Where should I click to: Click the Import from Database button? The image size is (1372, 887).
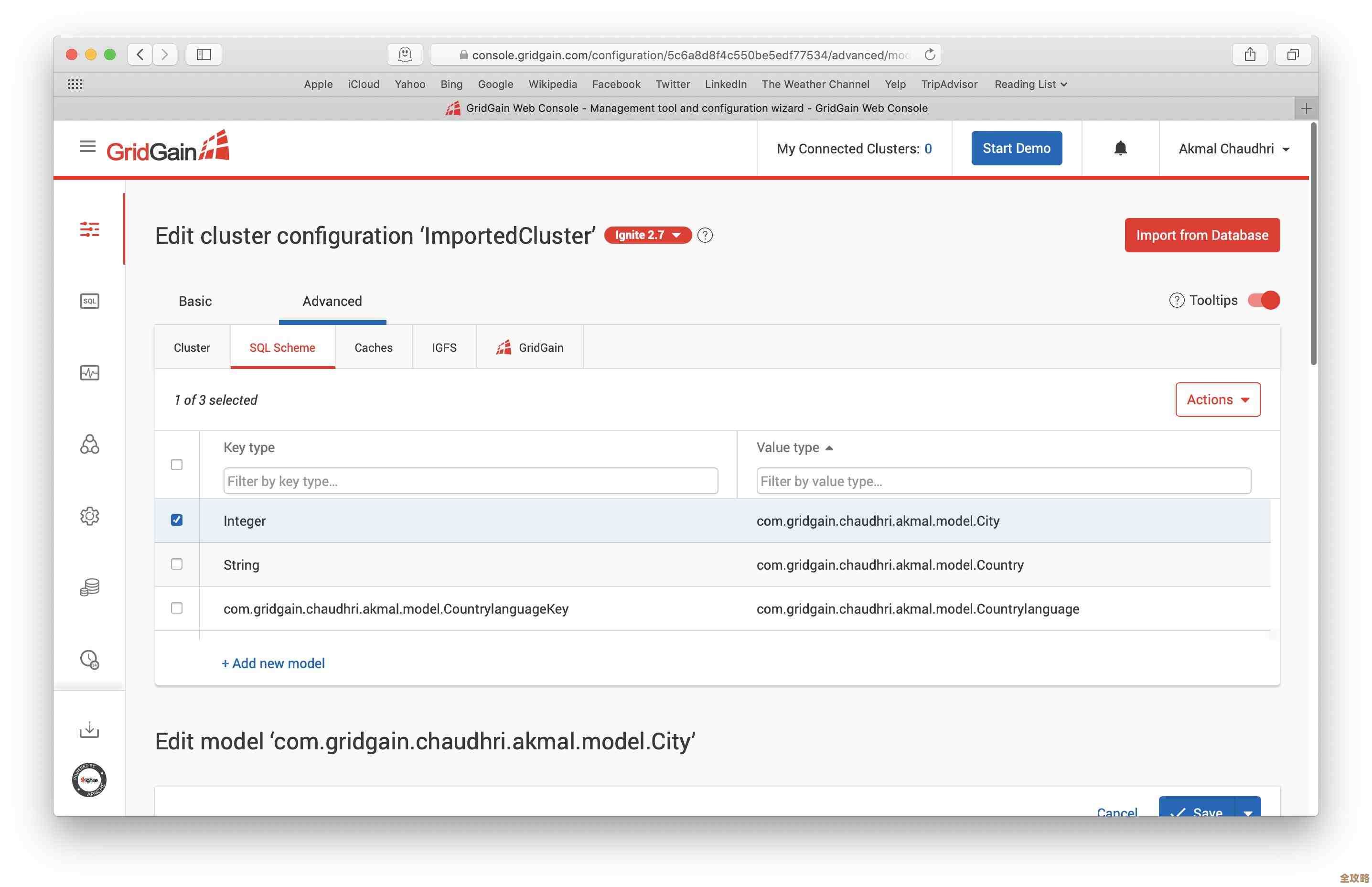click(x=1201, y=235)
